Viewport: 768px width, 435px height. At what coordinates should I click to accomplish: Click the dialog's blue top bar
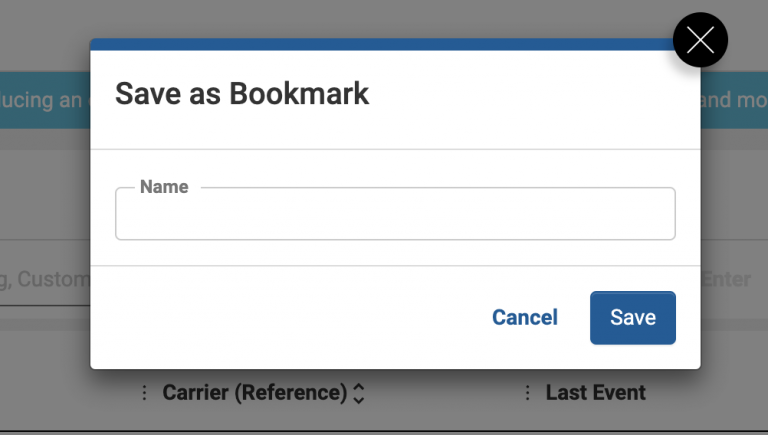coord(382,44)
